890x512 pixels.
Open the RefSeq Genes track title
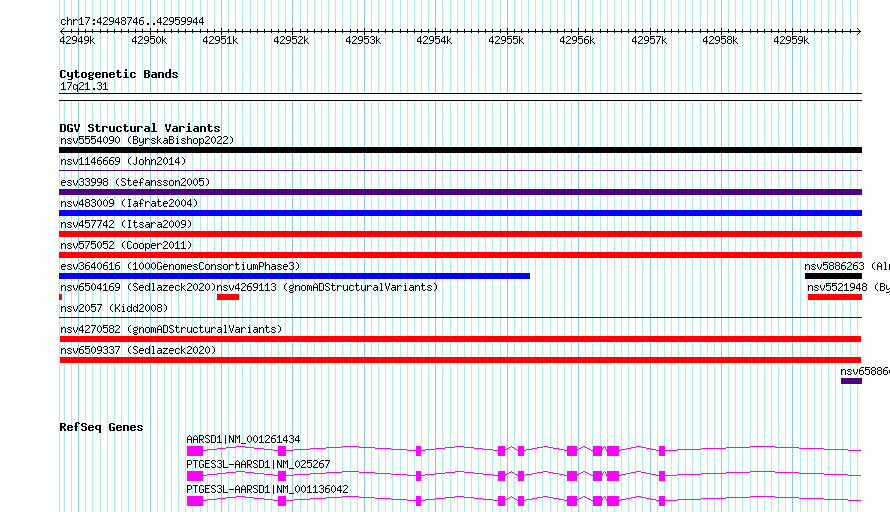click(101, 427)
